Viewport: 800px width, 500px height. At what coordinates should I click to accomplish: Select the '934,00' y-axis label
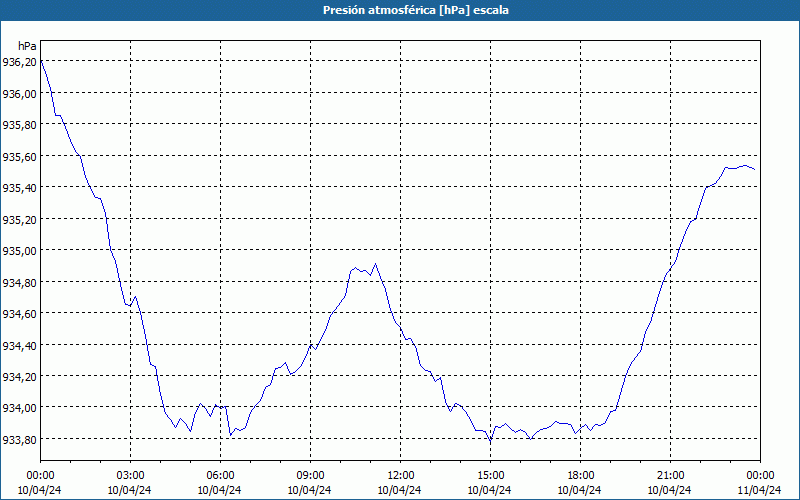[x=20, y=408]
